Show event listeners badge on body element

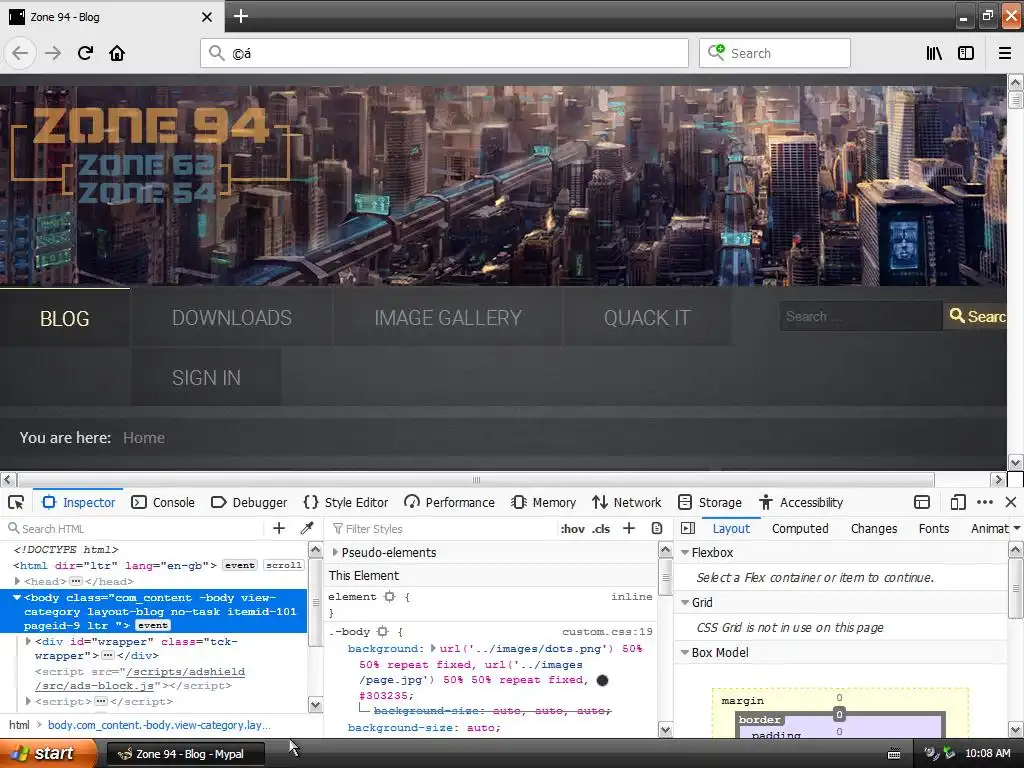click(x=153, y=626)
